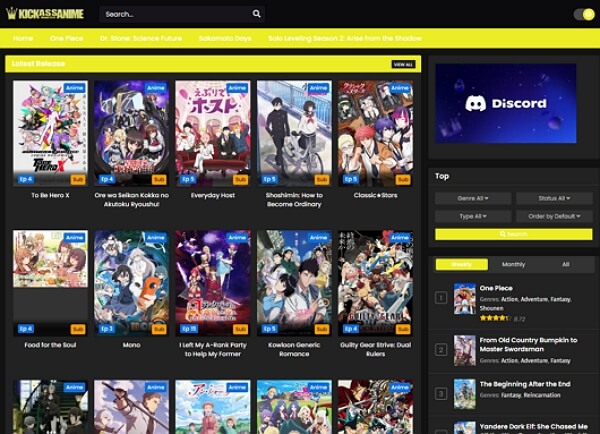Click the To Be Hero X title
Screen dimensions: 600x434
(50, 195)
